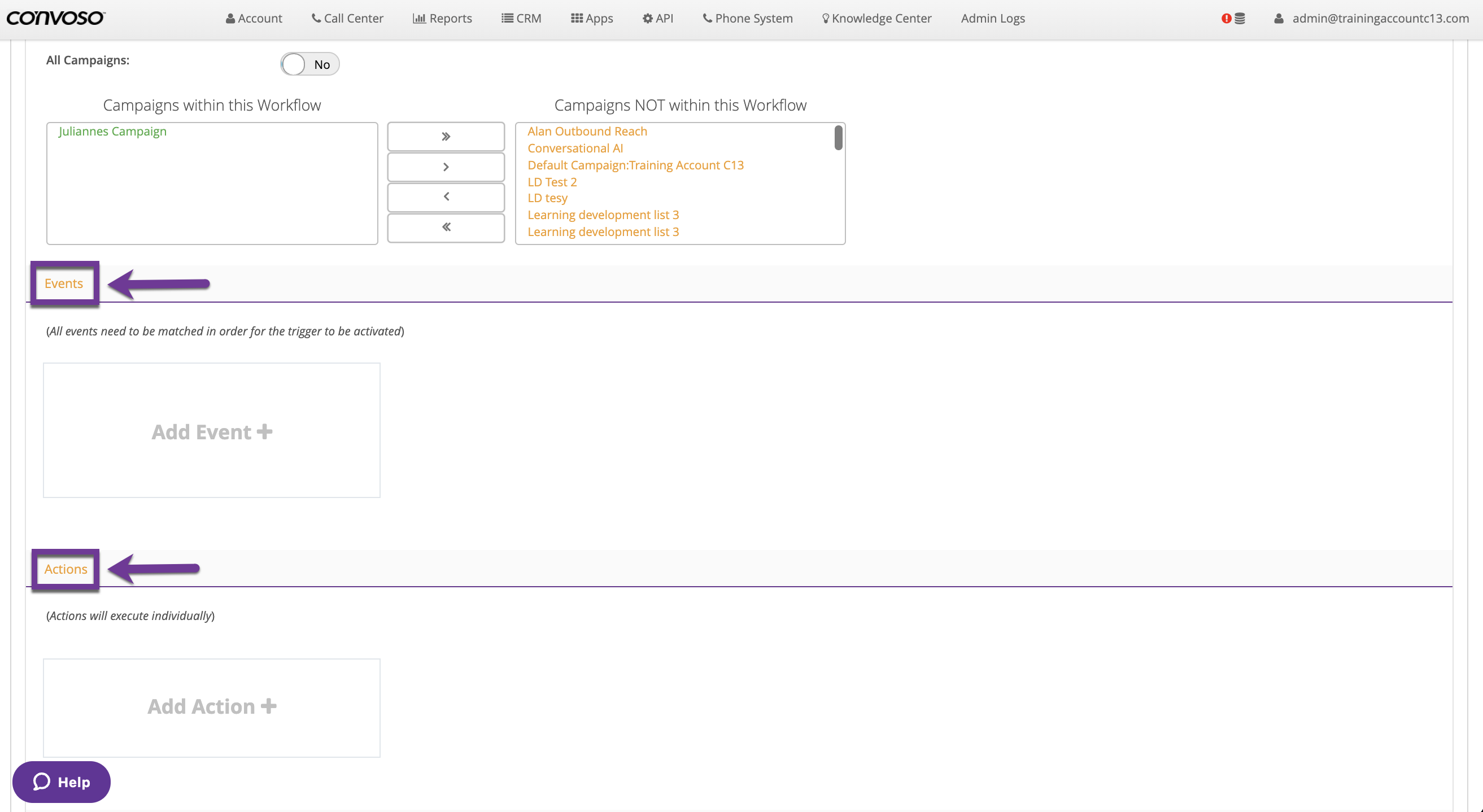Screen dimensions: 1483x812
Task: Click the red alert notification icon
Action: click(1225, 19)
